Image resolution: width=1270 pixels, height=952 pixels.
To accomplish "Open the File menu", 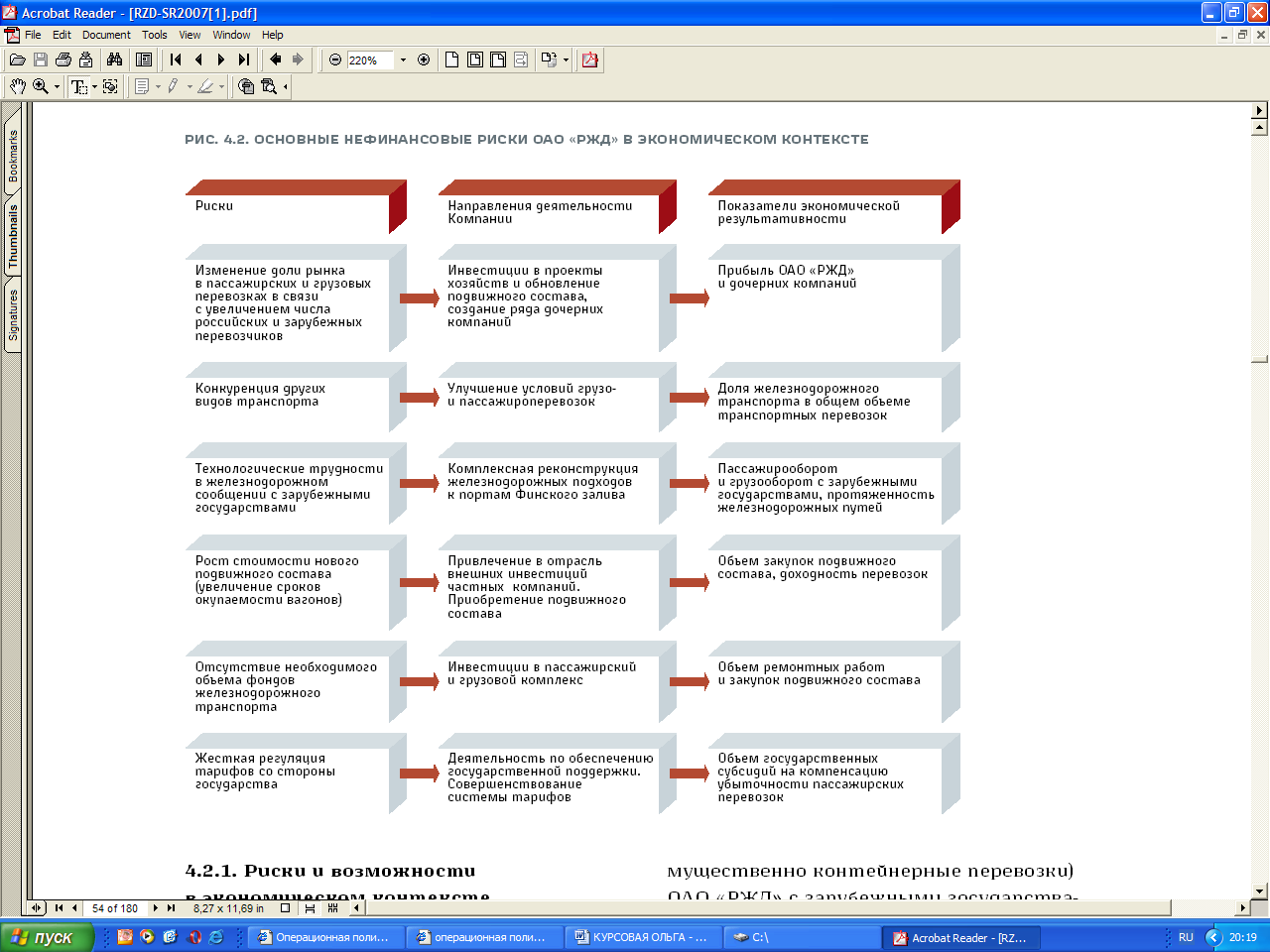I will (x=33, y=35).
